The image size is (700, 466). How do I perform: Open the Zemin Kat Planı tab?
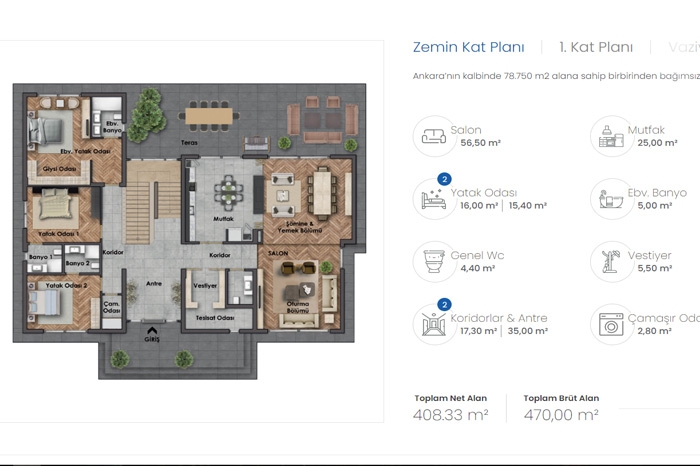[x=468, y=47]
